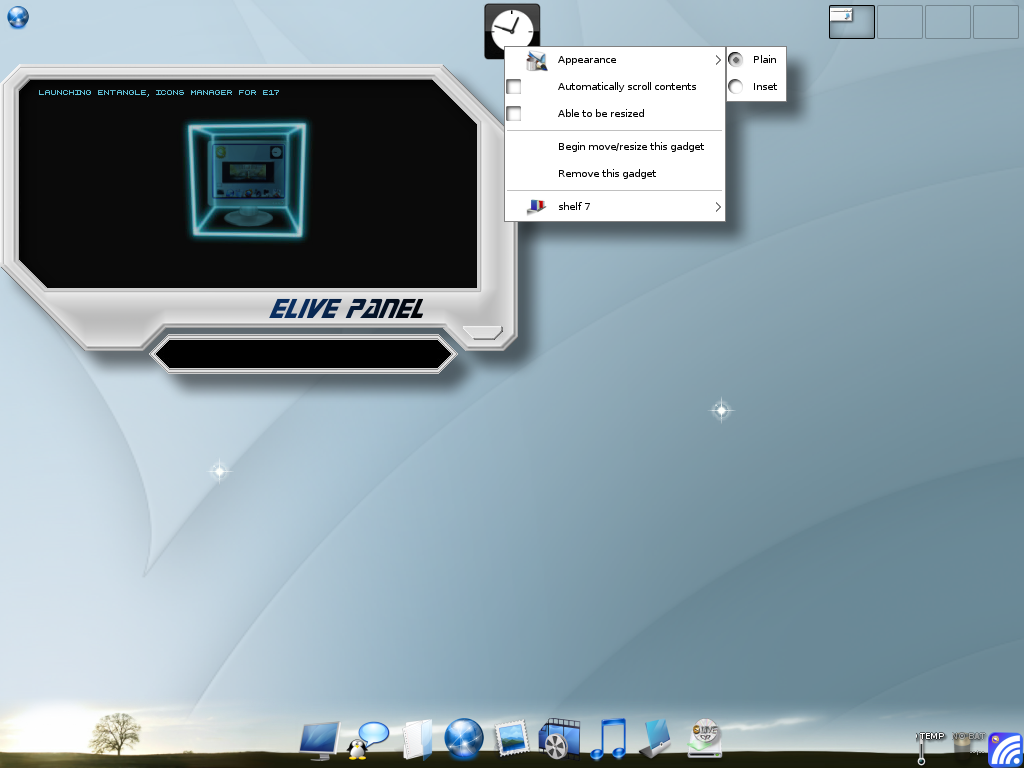
Task: Open the Appearance submenu entry
Action: pos(615,59)
